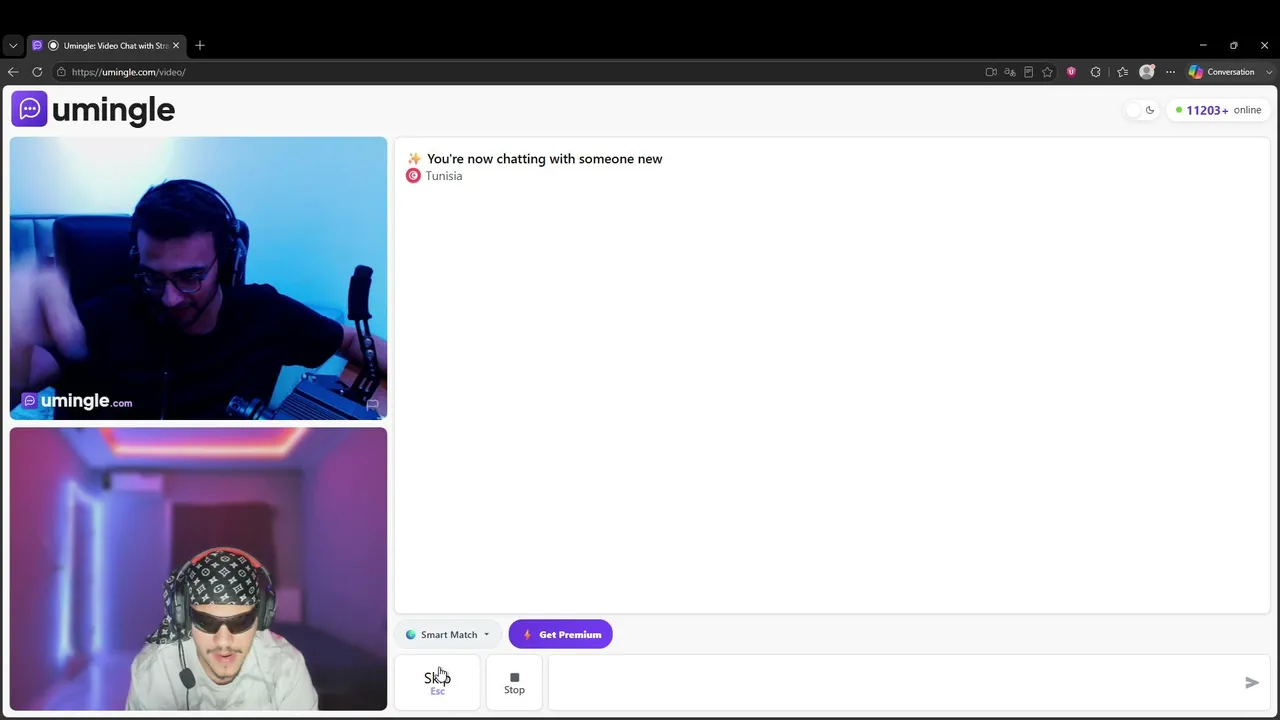Open the translate page option
Screen dimensions: 1280x720
[x=1010, y=72]
